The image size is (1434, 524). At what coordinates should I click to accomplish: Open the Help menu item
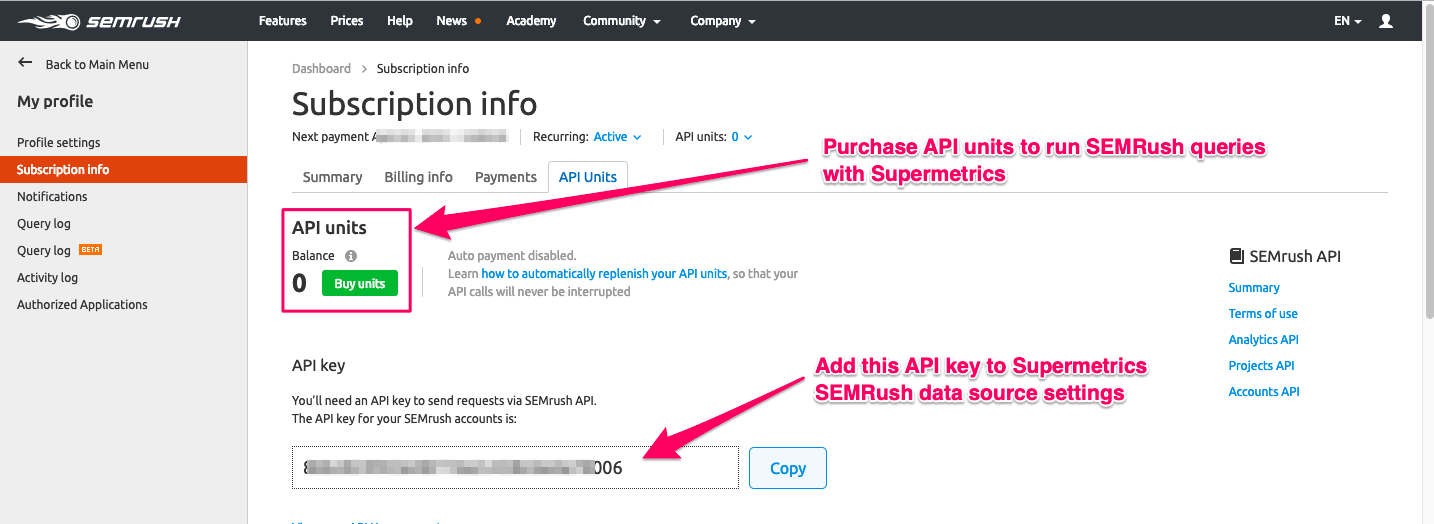[x=400, y=20]
